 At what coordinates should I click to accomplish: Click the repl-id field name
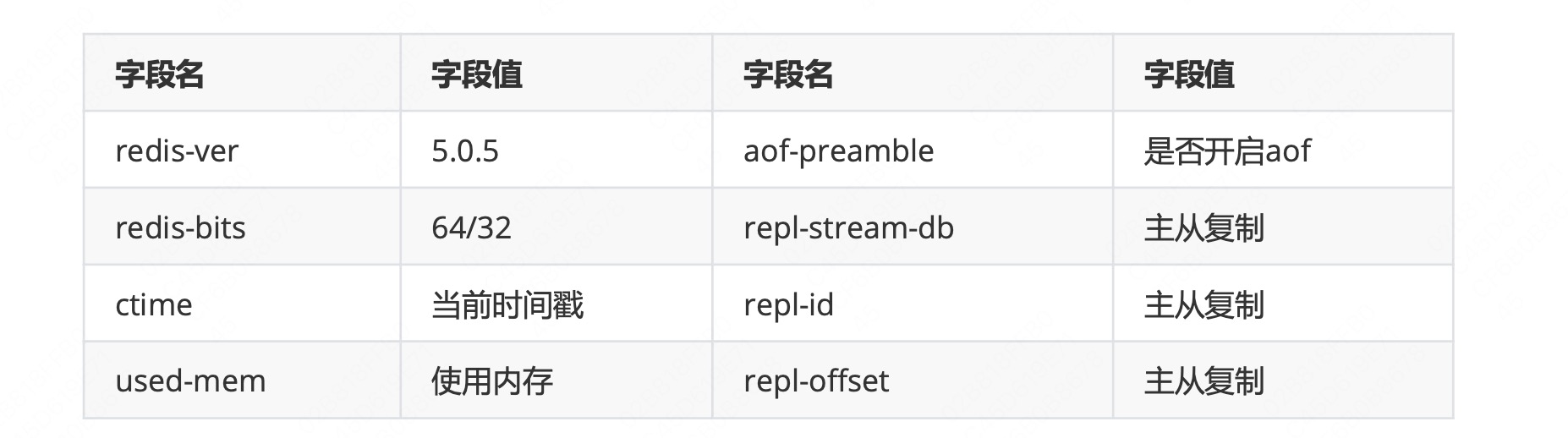(x=788, y=305)
